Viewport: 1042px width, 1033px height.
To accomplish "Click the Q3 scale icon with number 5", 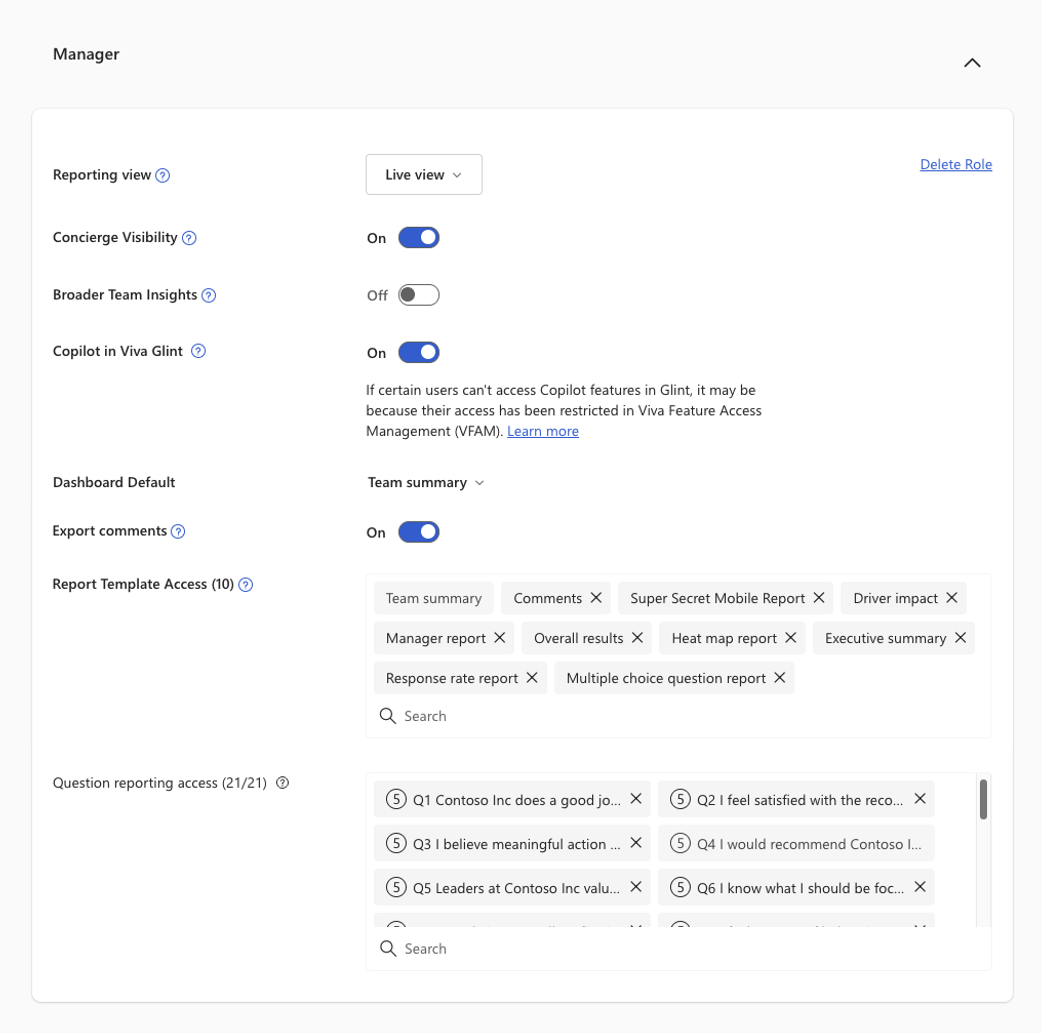I will [396, 844].
